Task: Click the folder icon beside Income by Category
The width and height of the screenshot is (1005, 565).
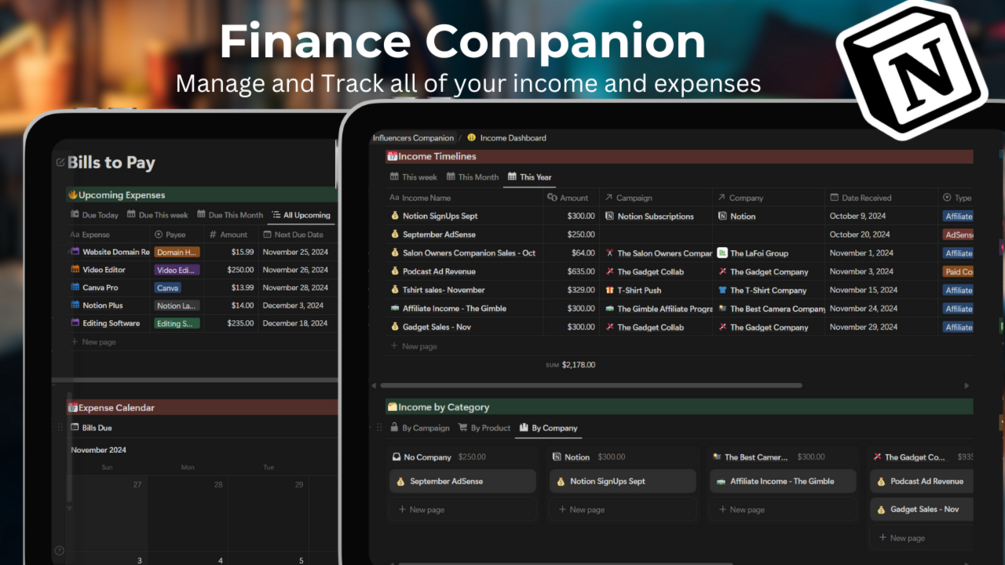Action: [x=392, y=407]
